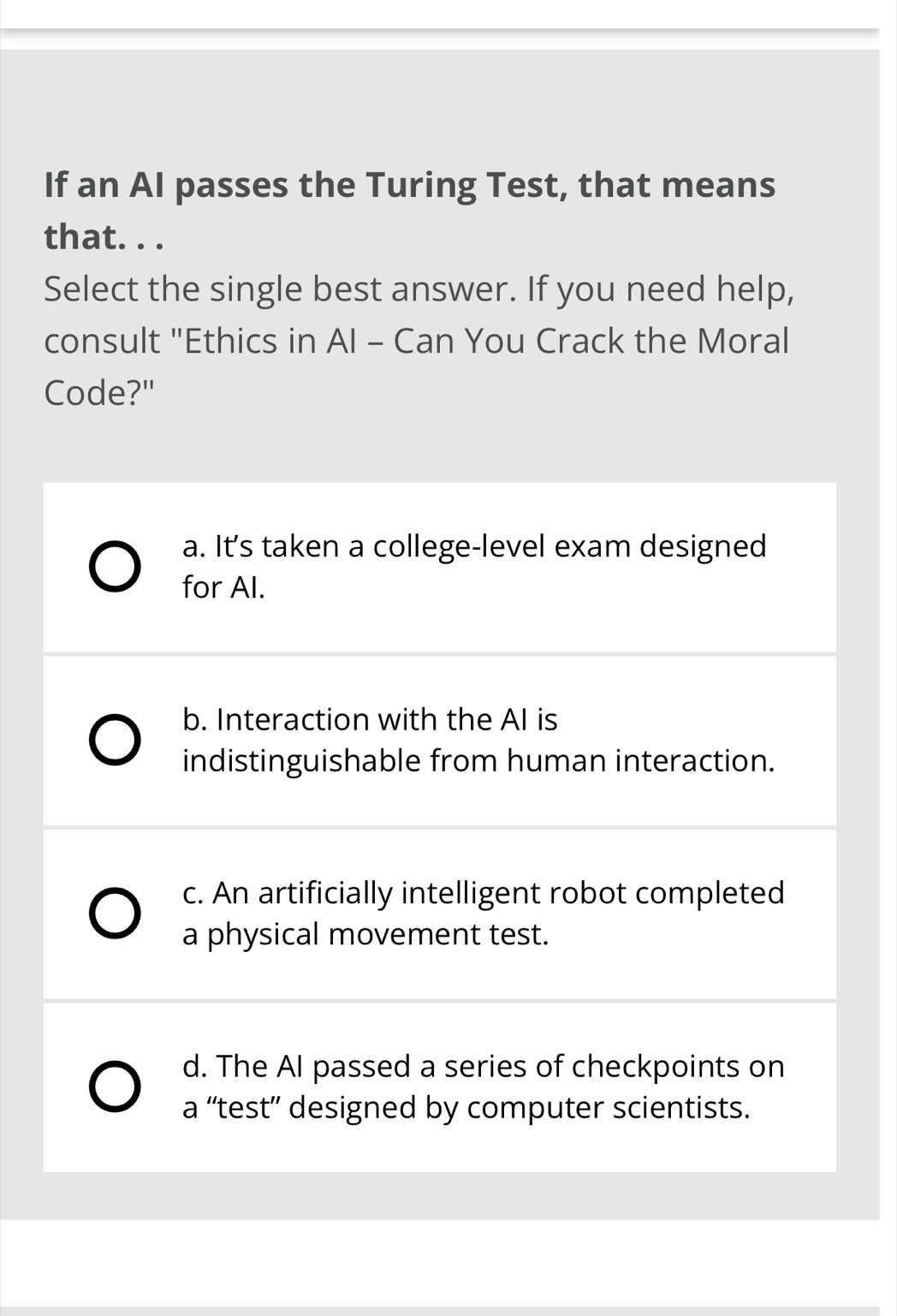Click the "that. . ." line of the question
Screen dimensions: 897x1316
click(x=103, y=237)
